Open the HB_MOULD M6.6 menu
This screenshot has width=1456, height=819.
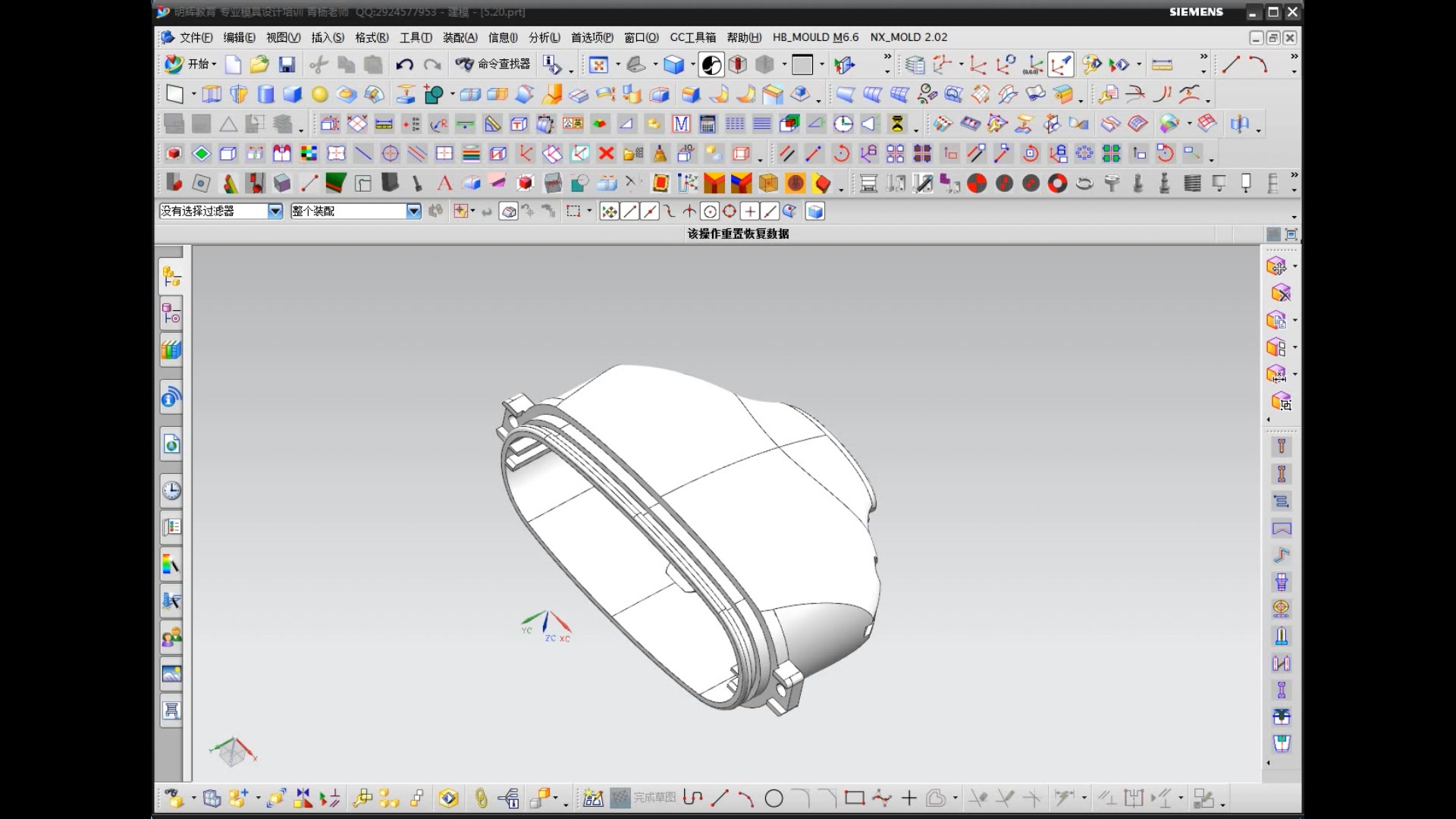pos(815,37)
